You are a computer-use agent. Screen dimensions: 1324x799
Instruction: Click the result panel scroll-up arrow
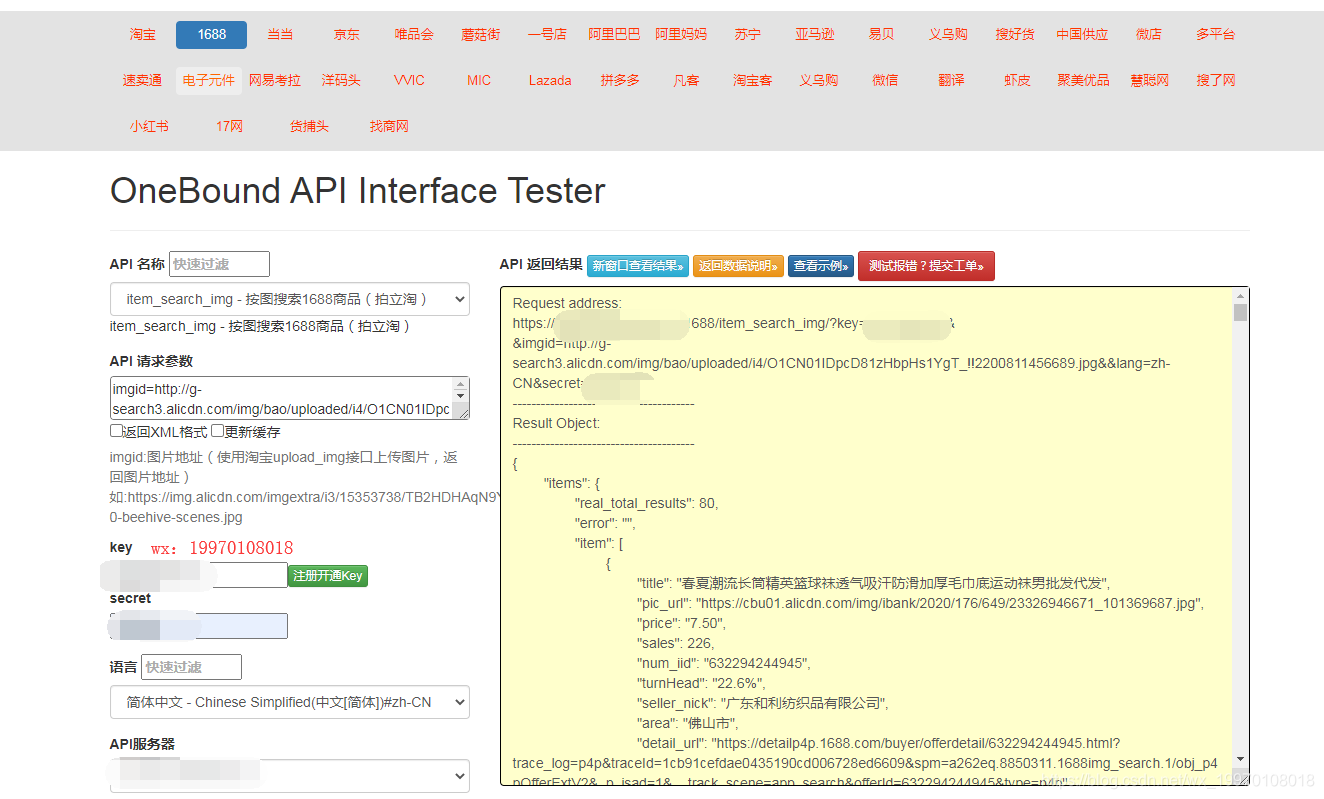(x=1240, y=296)
